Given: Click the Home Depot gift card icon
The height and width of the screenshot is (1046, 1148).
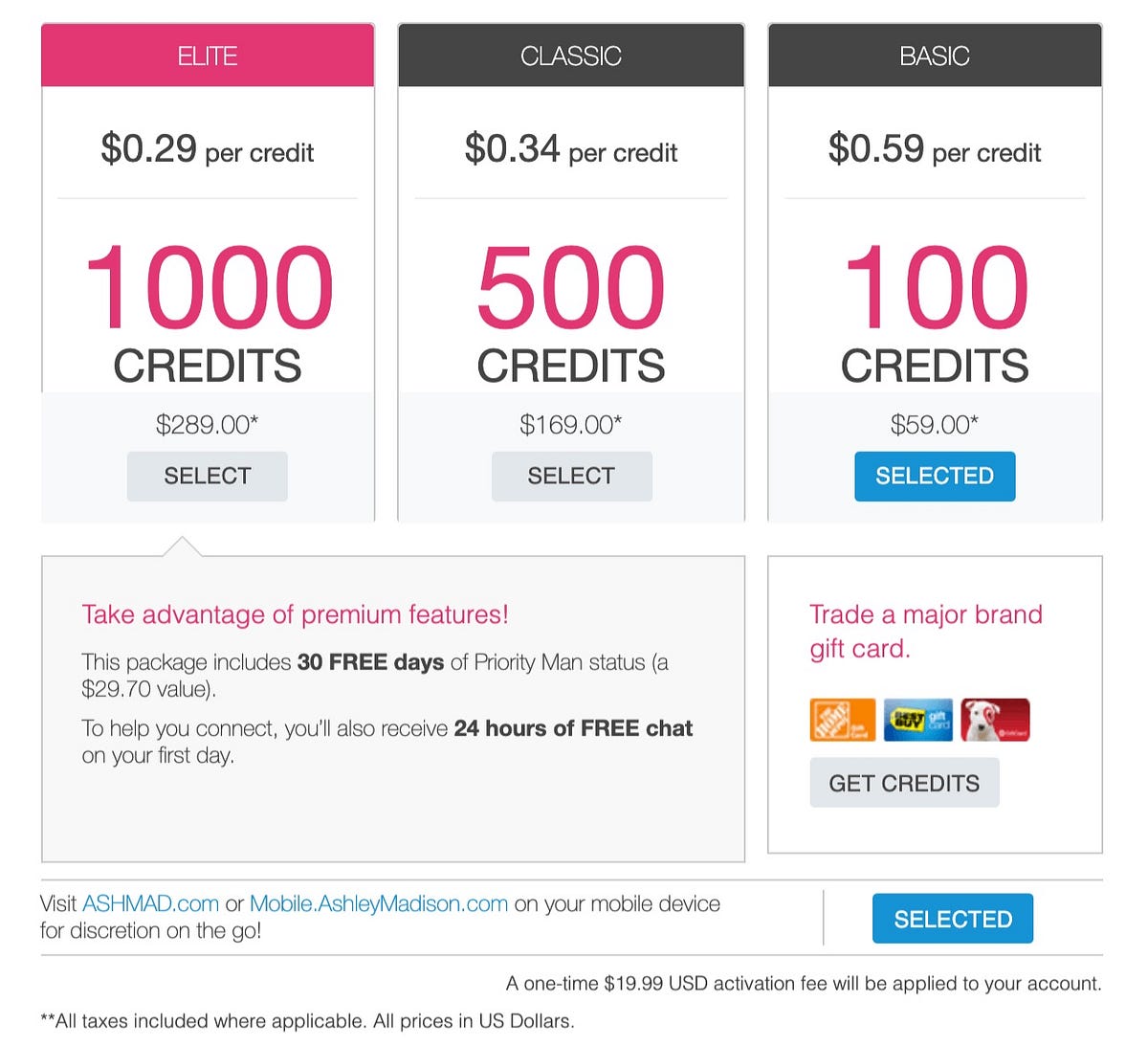Looking at the screenshot, I should (841, 720).
